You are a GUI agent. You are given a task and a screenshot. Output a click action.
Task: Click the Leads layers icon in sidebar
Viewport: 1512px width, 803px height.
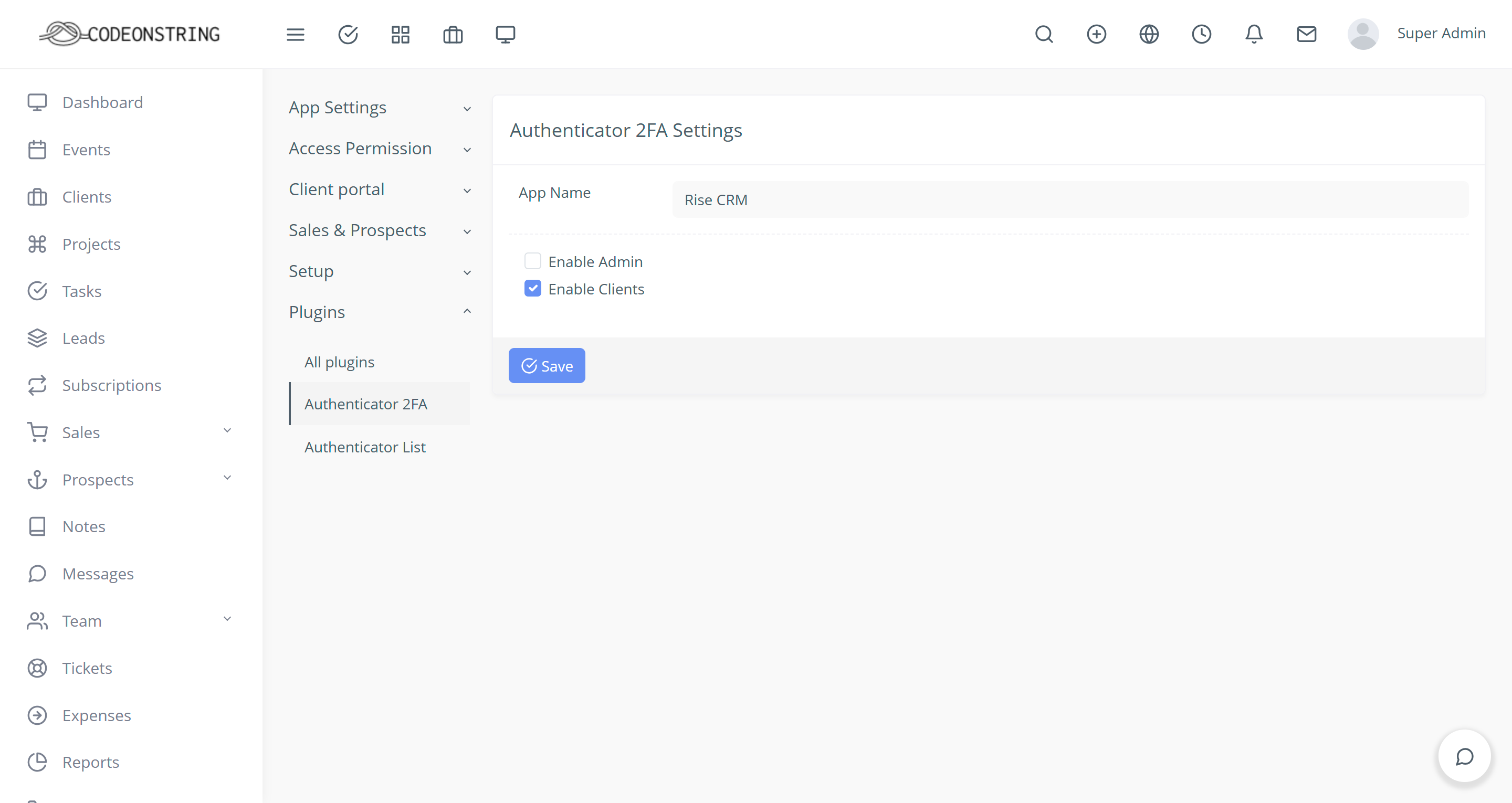(37, 338)
